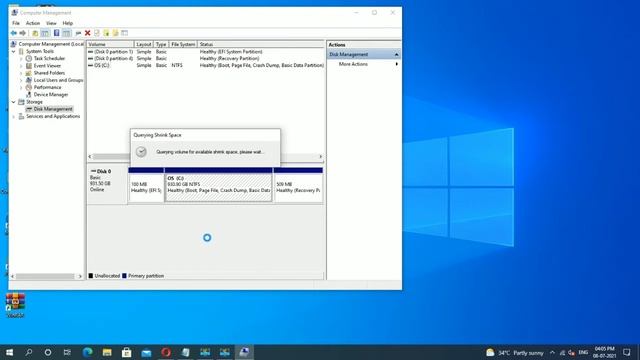Open the Windows Start menu
Image resolution: width=640 pixels, height=360 pixels.
9,352
